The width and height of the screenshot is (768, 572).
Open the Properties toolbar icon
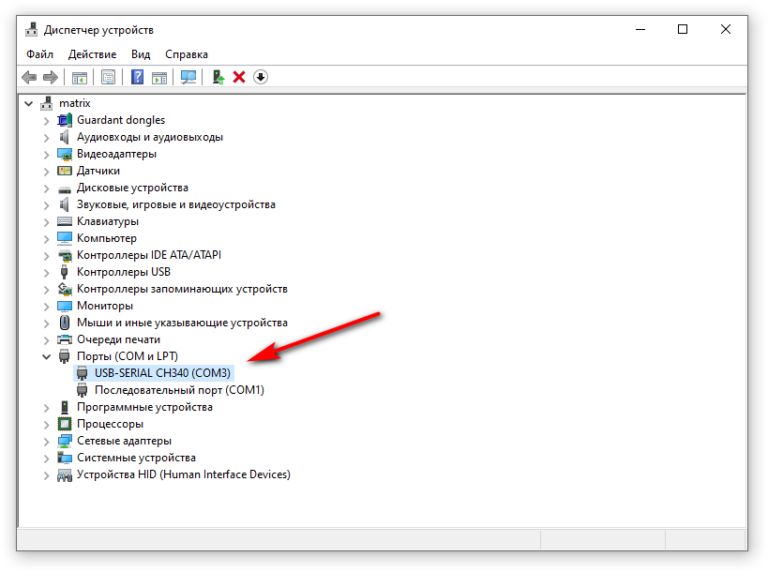108,77
